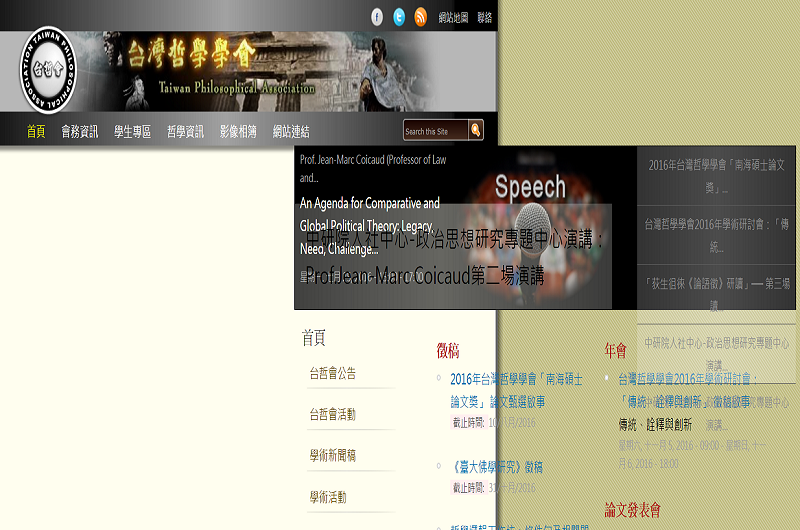800x530 pixels.
Task: Open 學術新聞稿 sidebar item
Action: 333,455
